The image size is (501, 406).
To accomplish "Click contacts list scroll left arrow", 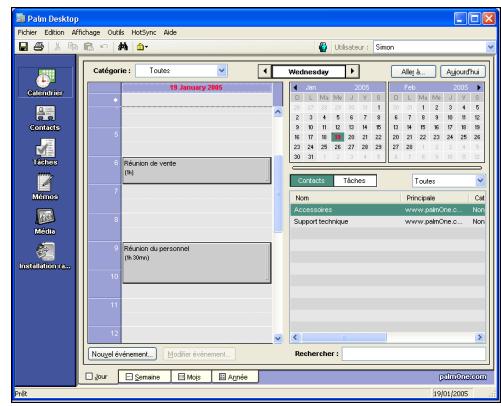I will (295, 337).
